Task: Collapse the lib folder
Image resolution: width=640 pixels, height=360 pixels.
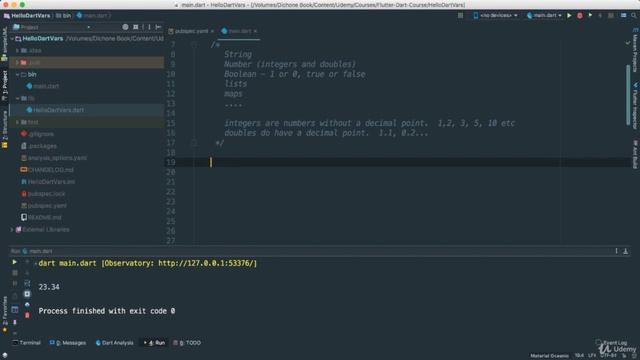Action: (x=17, y=98)
